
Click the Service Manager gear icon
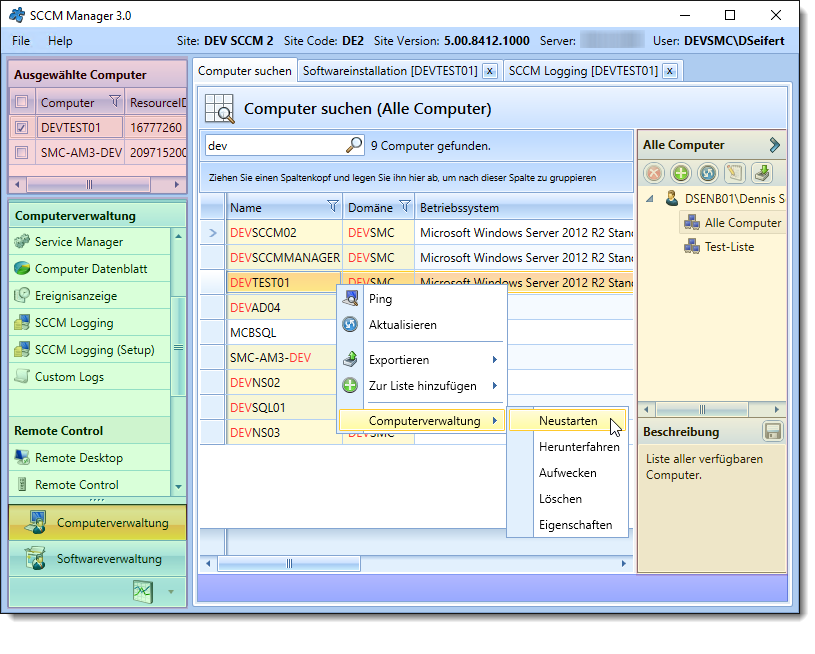point(22,241)
